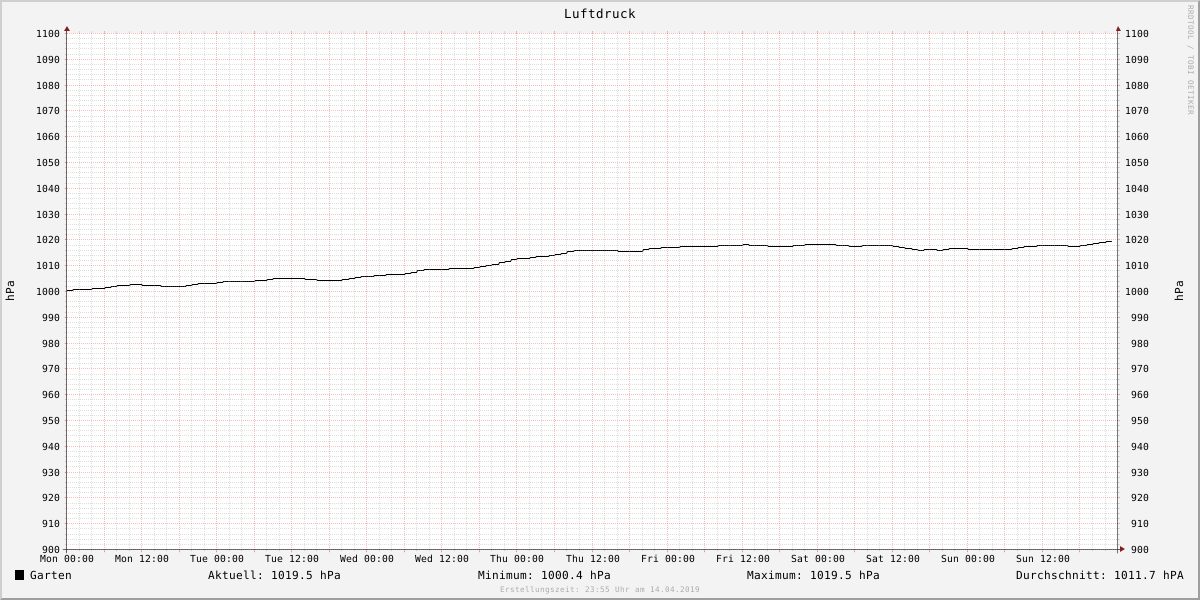Click the Fri 00:00 time axis label
The height and width of the screenshot is (600, 1200).
668,559
